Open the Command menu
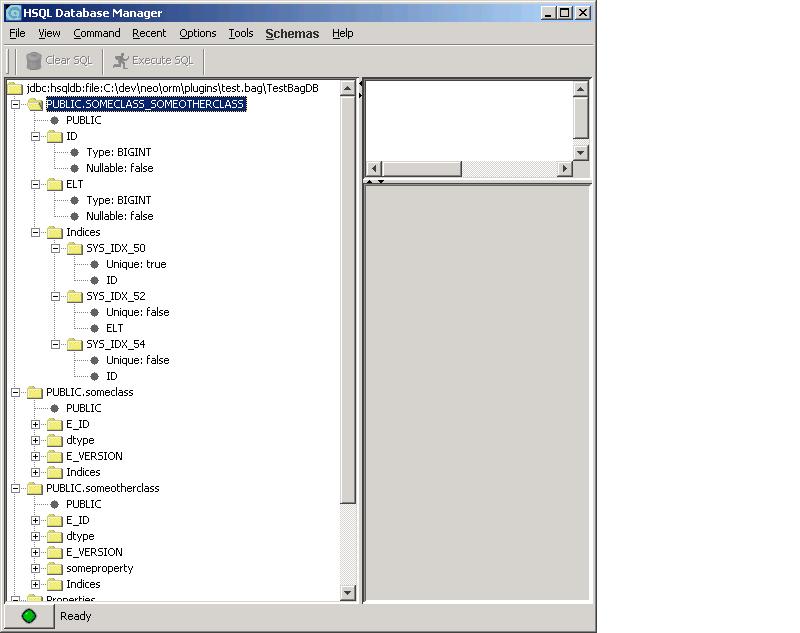Viewport: 800px width, 633px height. coord(97,33)
